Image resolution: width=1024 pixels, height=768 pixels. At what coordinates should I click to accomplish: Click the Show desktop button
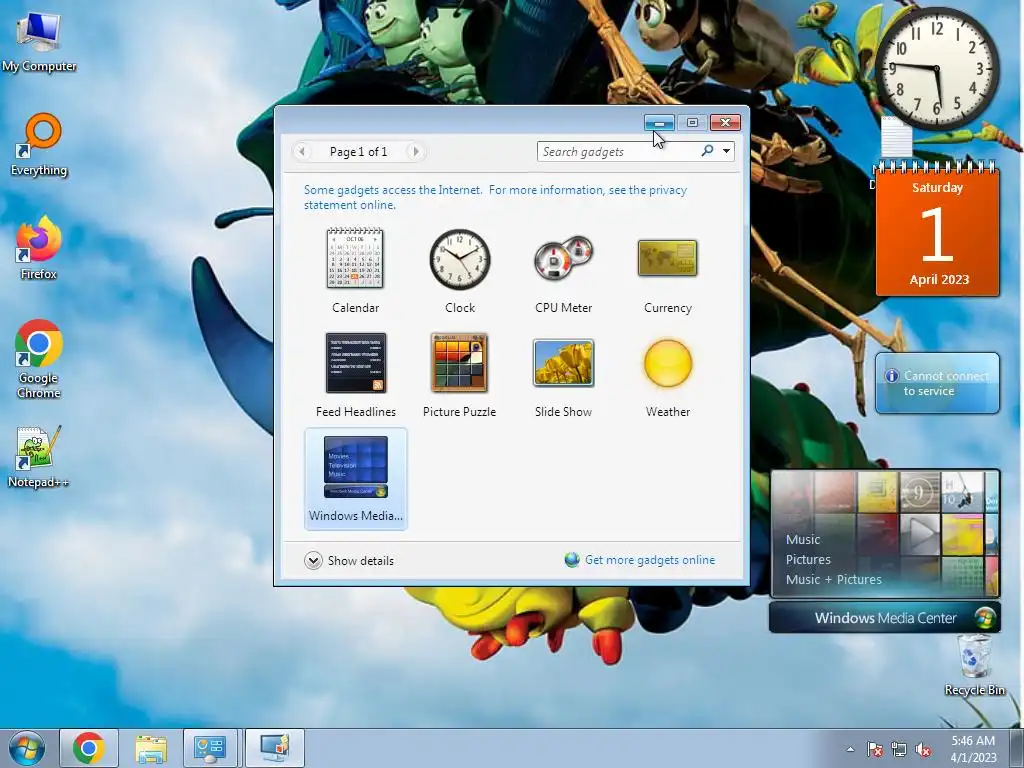pos(1016,748)
